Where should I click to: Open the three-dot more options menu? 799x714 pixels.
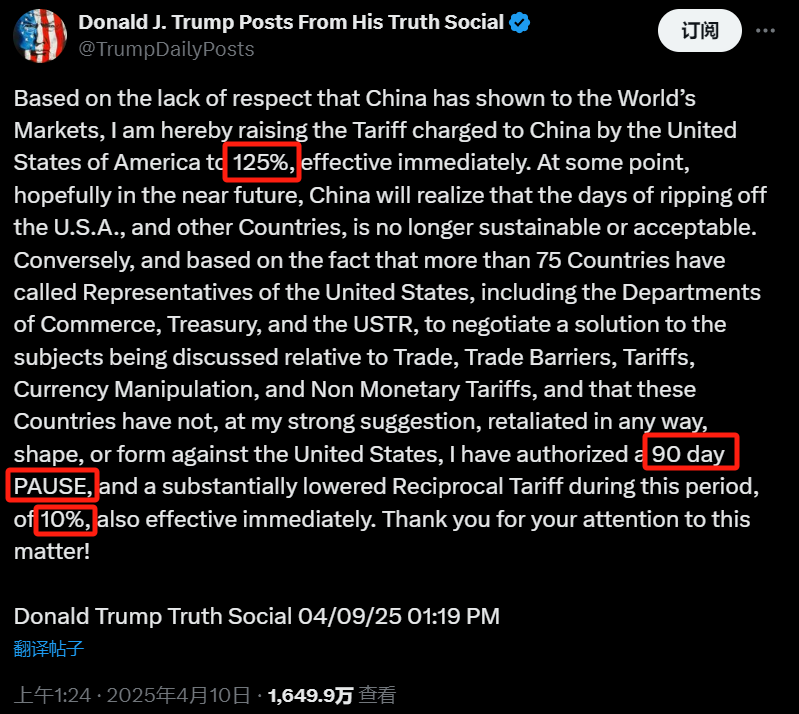[765, 31]
